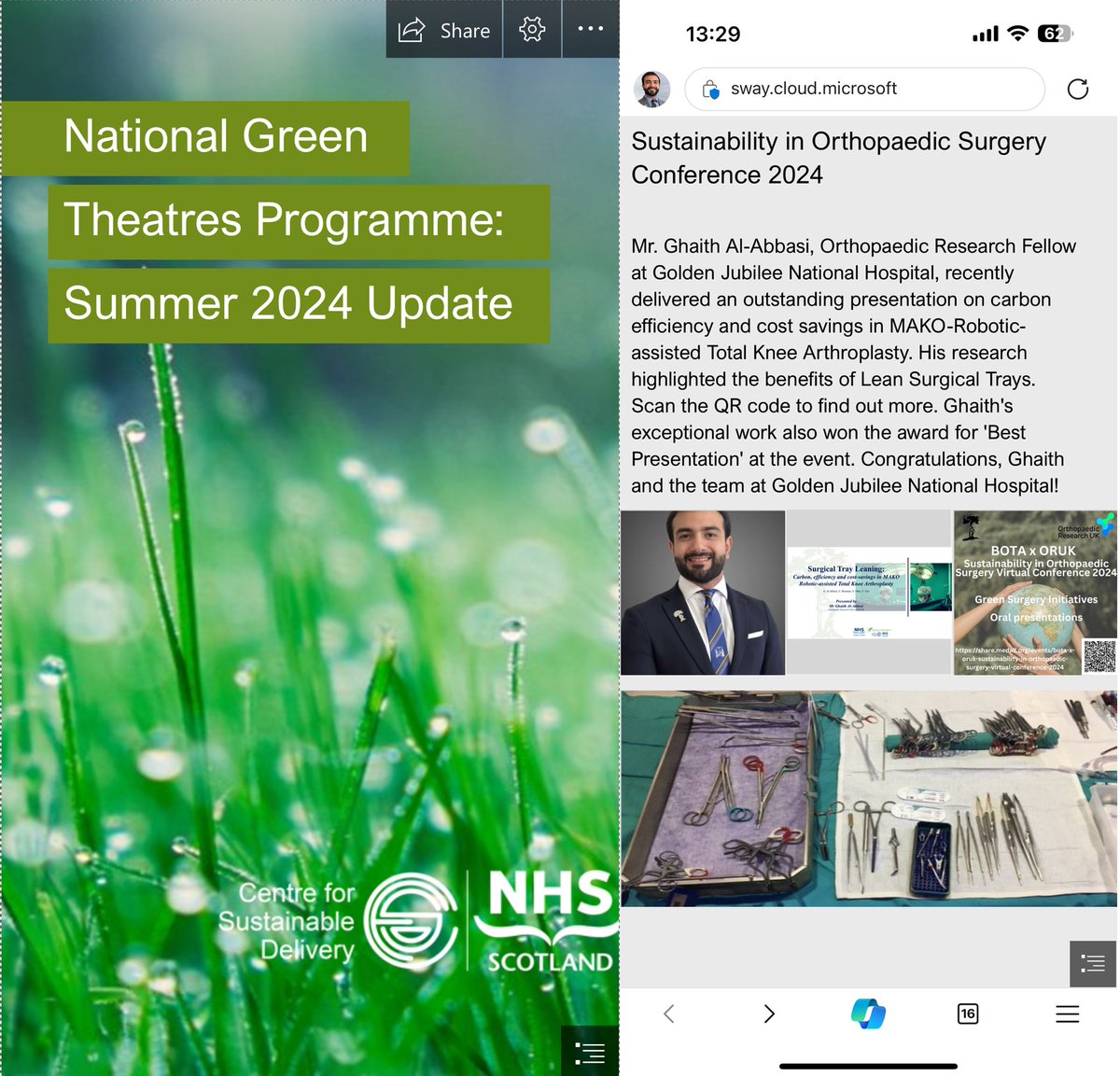
Task: Go back with the browser back arrow
Action: (668, 1013)
